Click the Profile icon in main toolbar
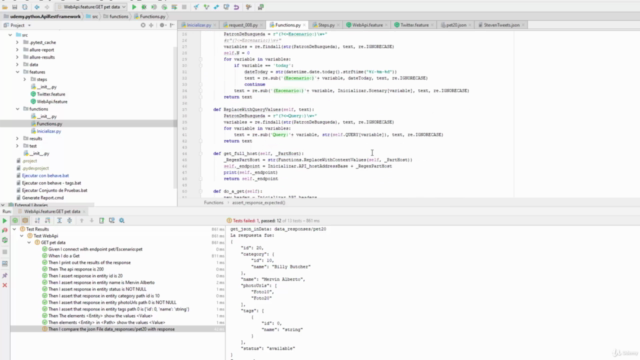Screen dimensions: 640x360 click(x=164, y=7)
